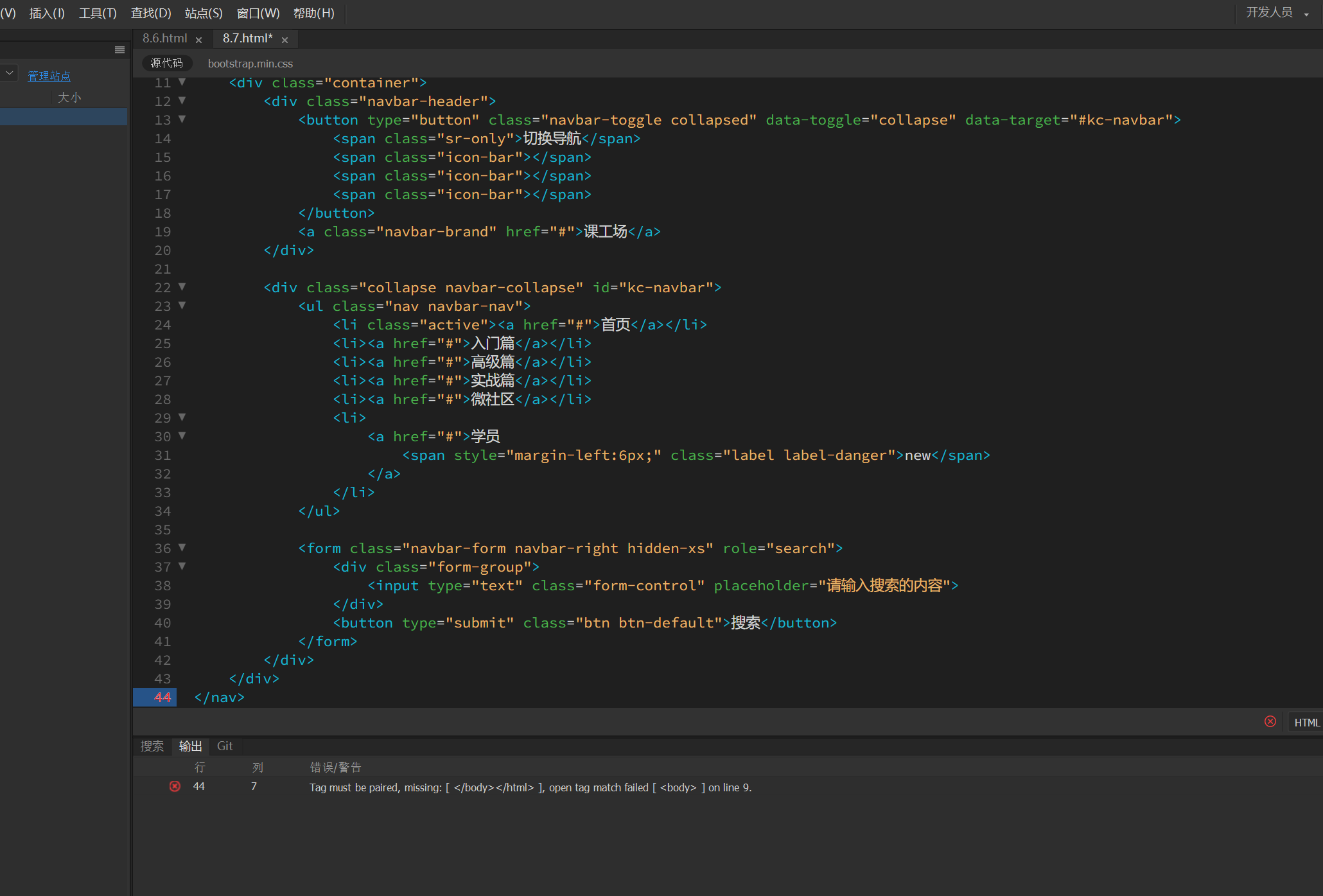Switch to the 8.7.html* document tab
Image resolution: width=1323 pixels, height=896 pixels.
coord(248,39)
